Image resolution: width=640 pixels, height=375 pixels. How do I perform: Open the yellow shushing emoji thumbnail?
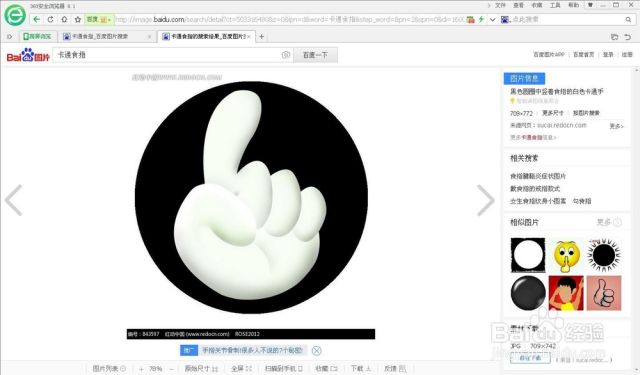point(566,255)
